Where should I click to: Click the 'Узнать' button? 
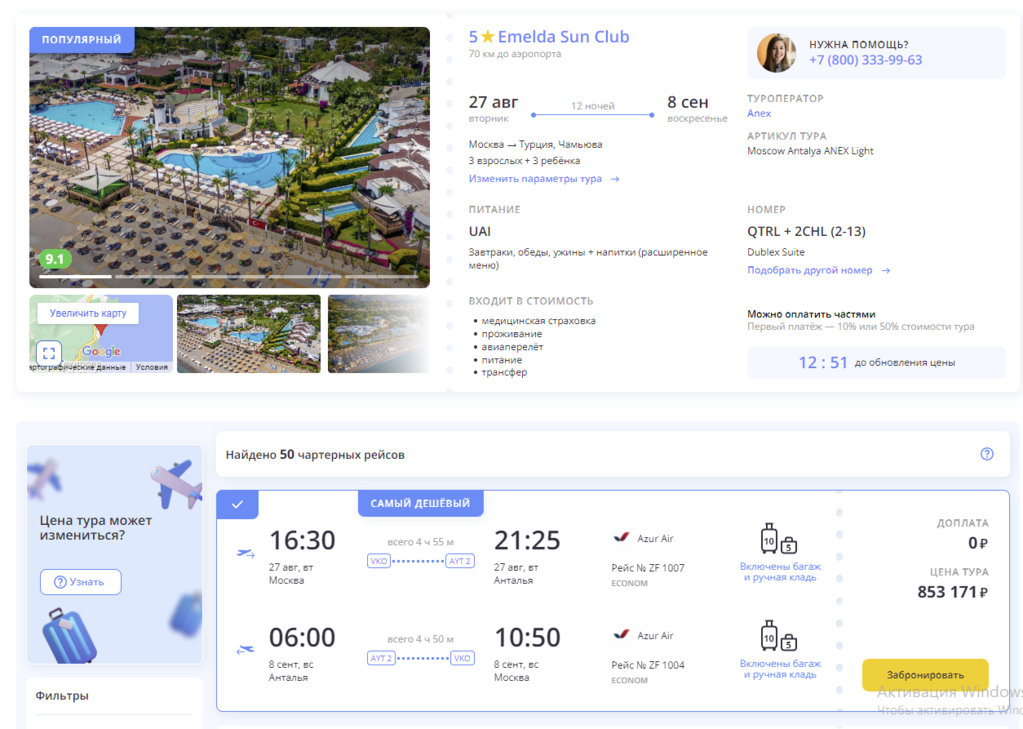tap(81, 582)
